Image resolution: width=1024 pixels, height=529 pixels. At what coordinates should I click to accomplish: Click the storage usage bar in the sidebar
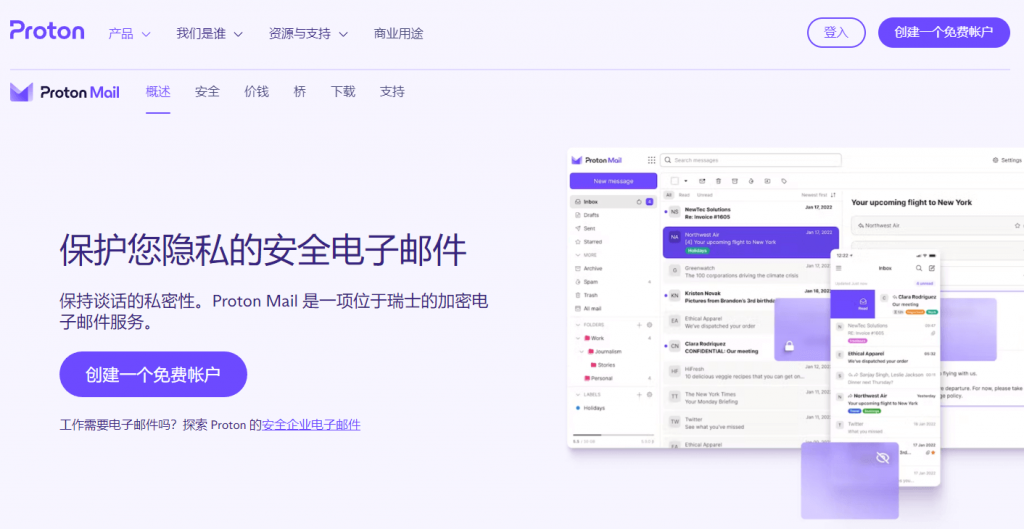coord(613,435)
